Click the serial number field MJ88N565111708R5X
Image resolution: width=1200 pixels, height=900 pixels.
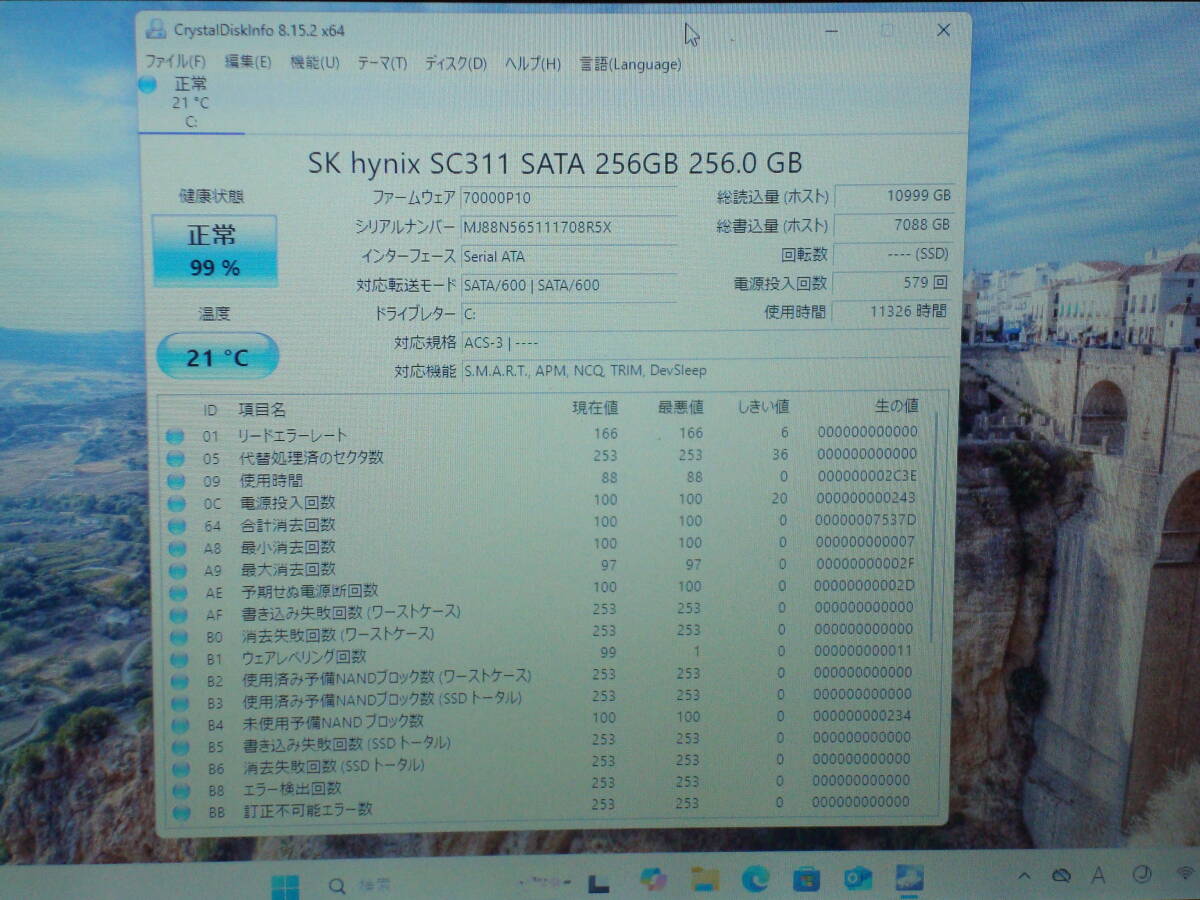pos(568,227)
